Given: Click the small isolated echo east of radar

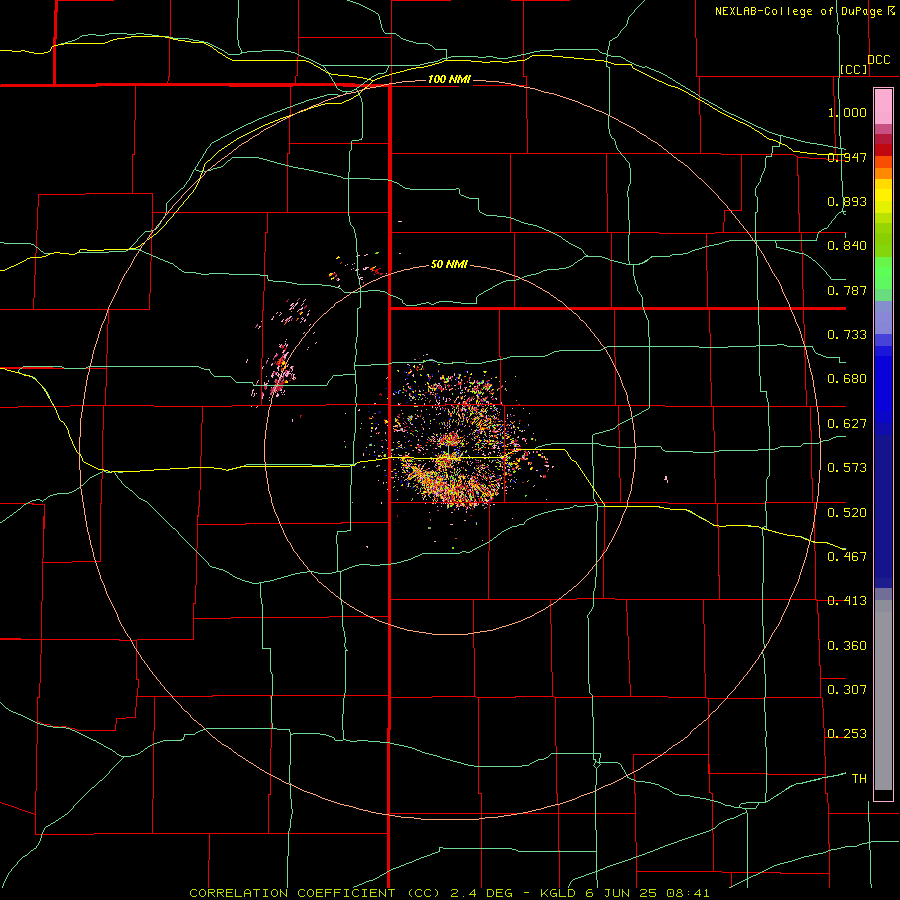Looking at the screenshot, I should click(x=666, y=478).
